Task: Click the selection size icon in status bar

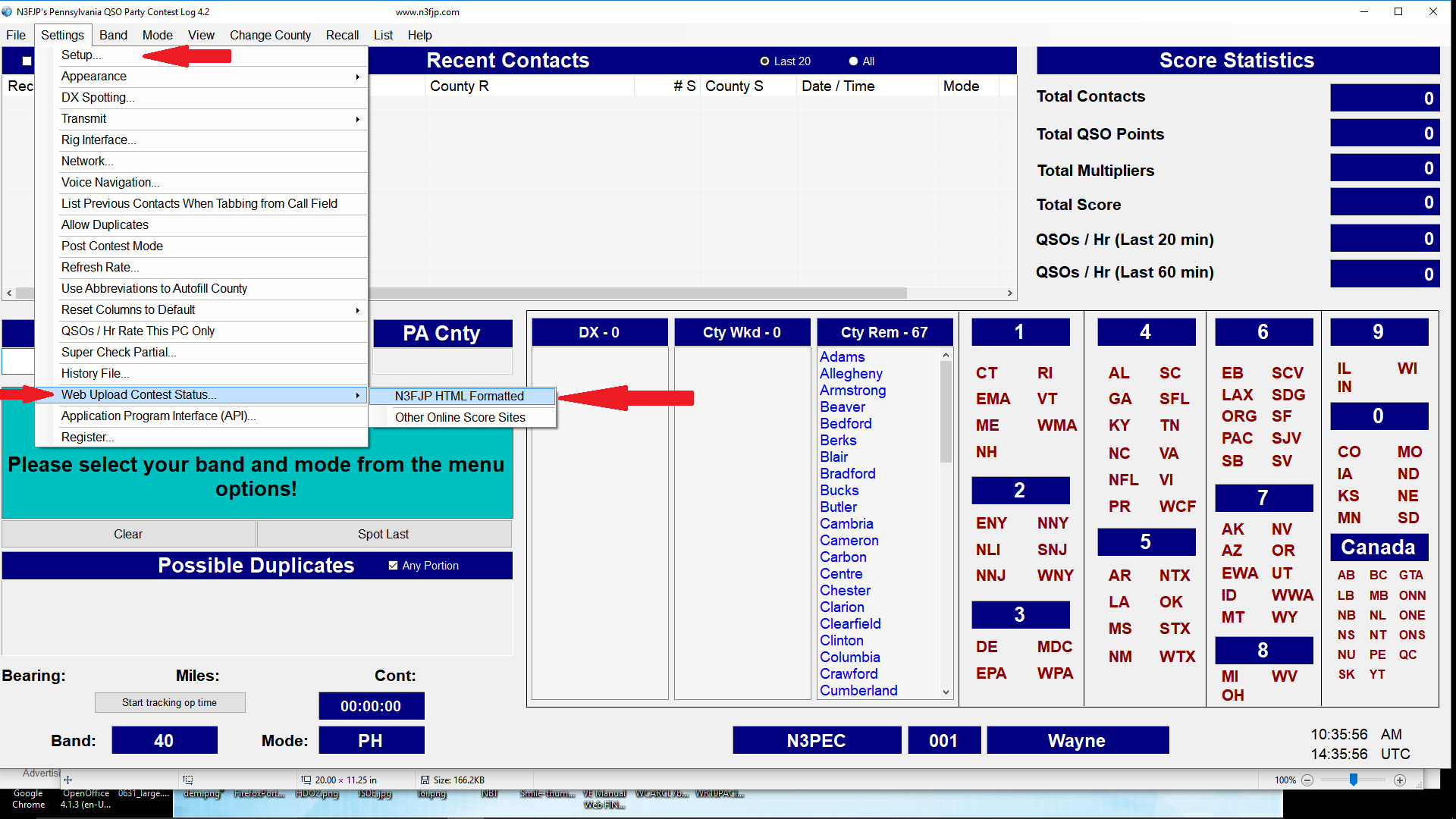Action: click(187, 780)
